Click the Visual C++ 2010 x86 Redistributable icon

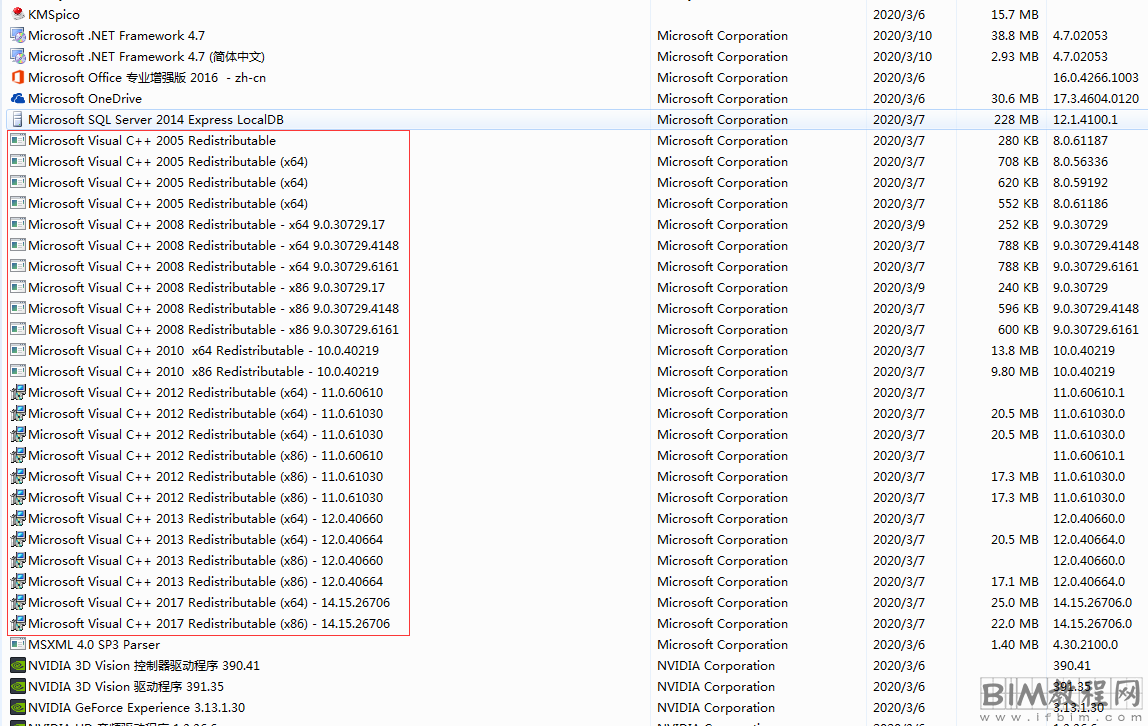coord(18,372)
